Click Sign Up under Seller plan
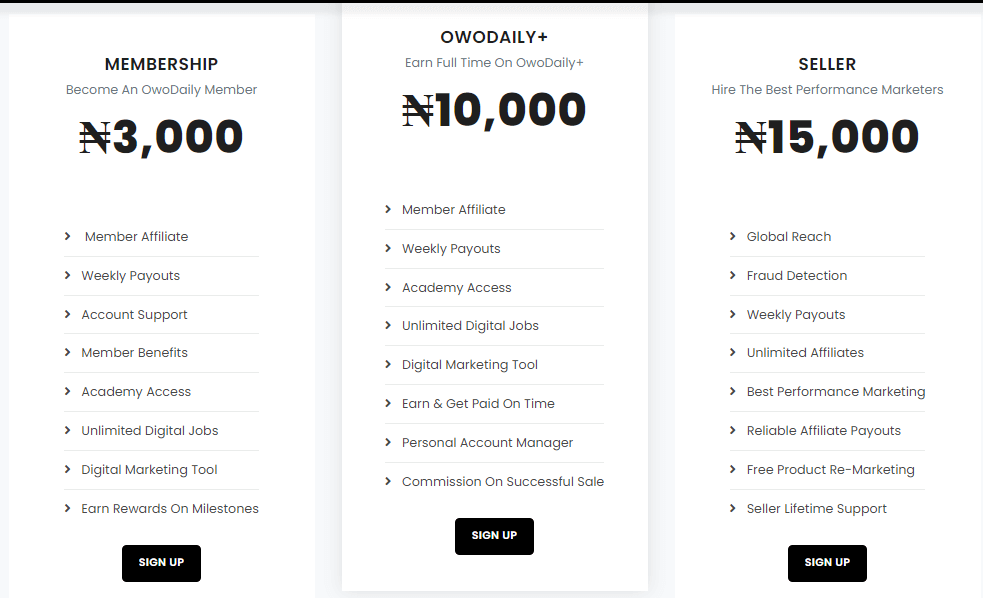The width and height of the screenshot is (983, 598). tap(827, 563)
